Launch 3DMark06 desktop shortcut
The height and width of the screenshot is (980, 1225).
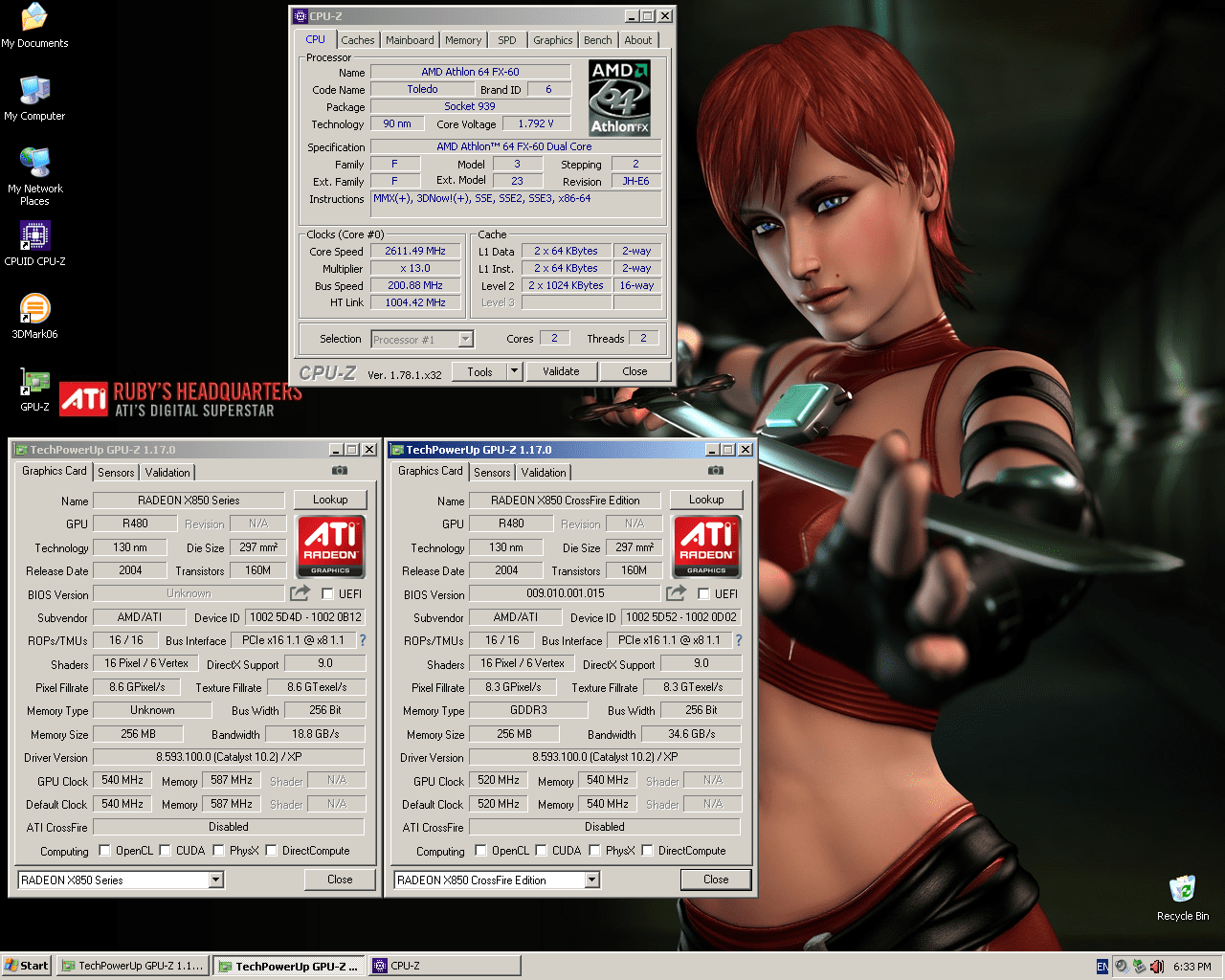34,316
